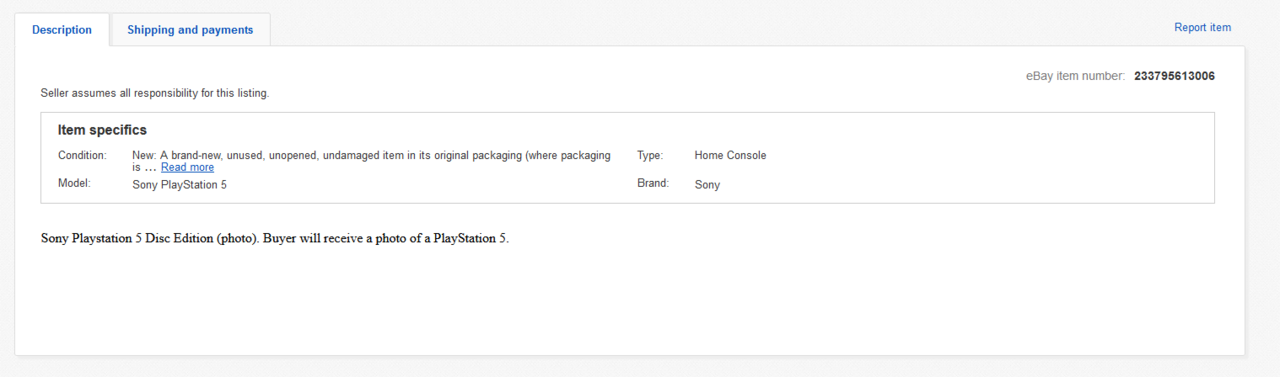Select the 'Sony' brand value

coord(707,185)
